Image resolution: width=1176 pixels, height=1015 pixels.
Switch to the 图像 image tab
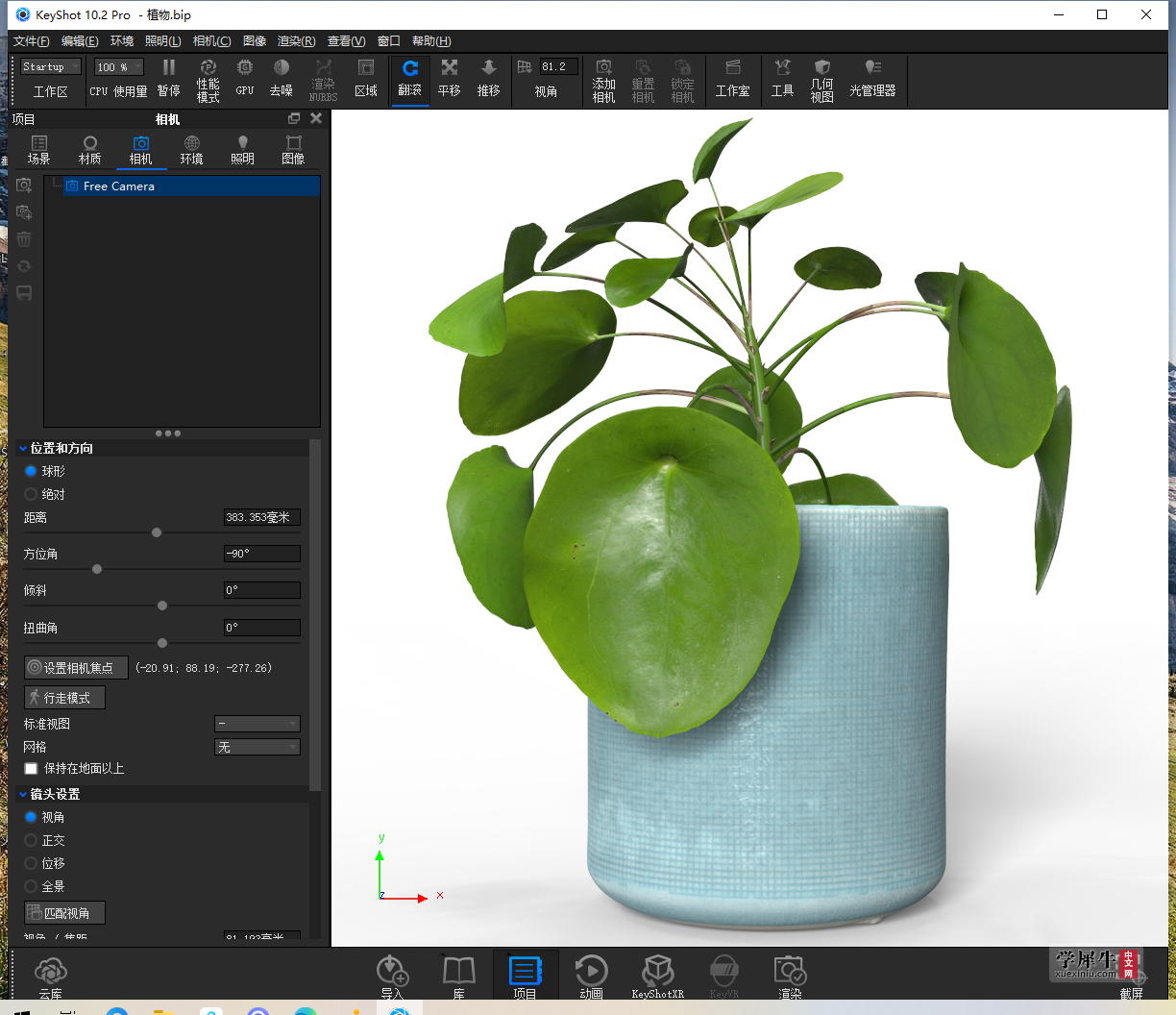coord(293,150)
